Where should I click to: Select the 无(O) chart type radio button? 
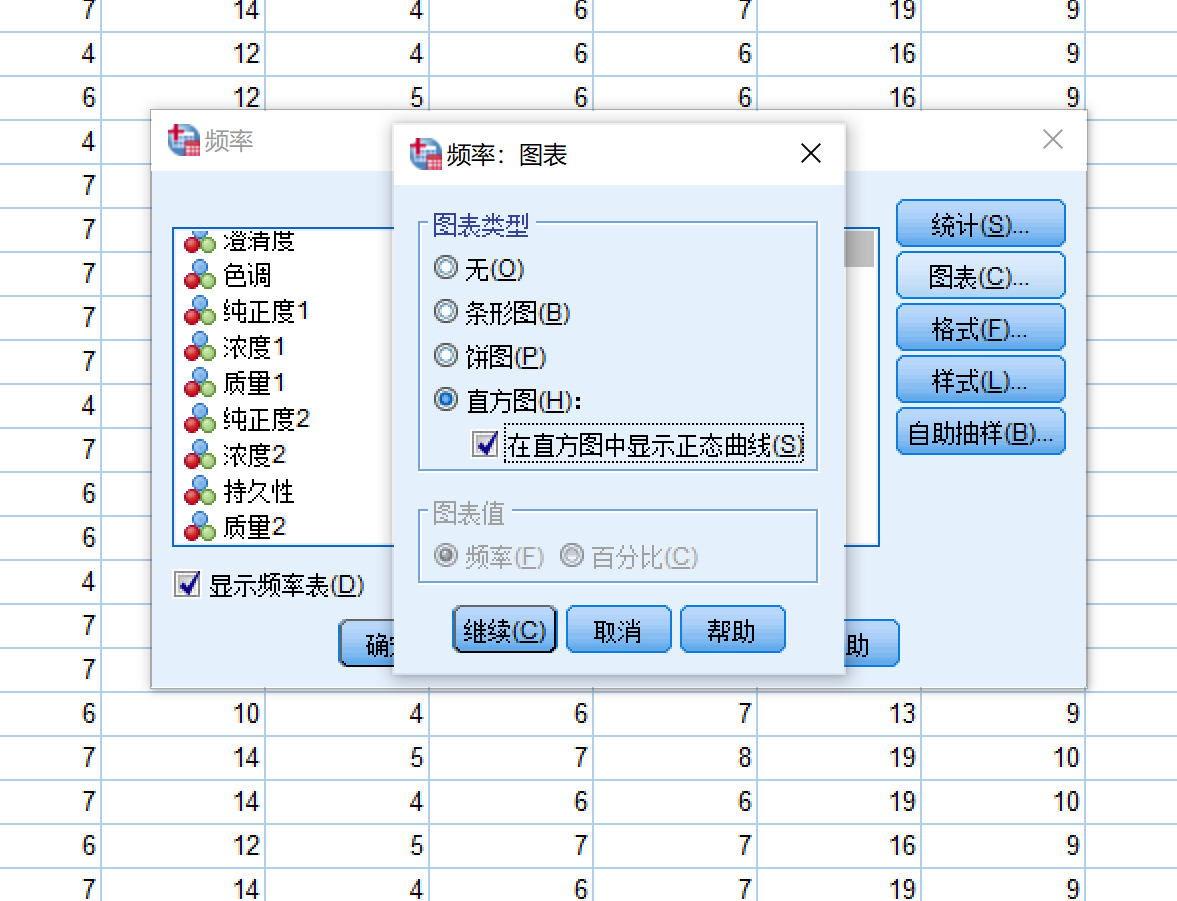pos(446,267)
